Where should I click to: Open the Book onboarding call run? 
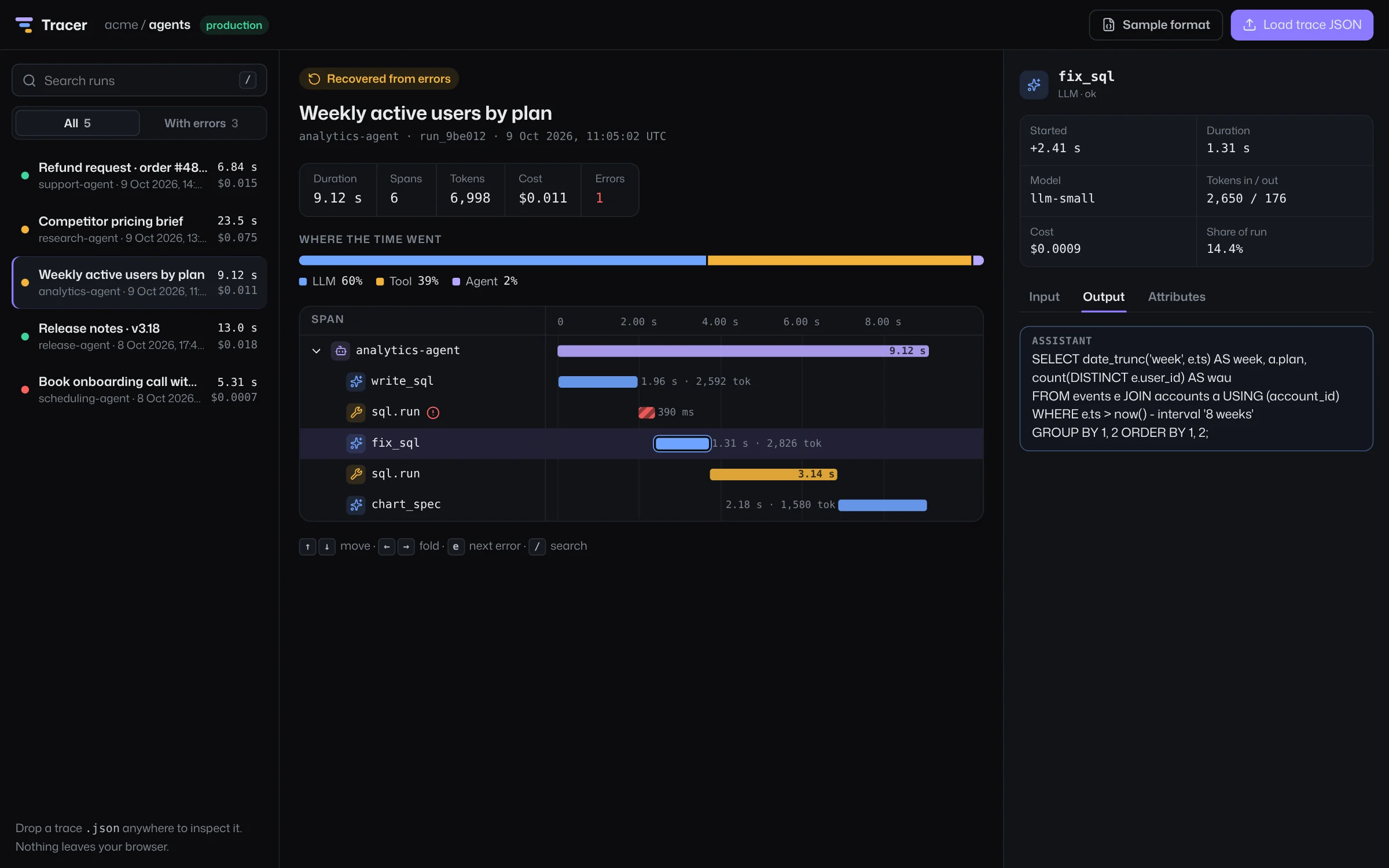(x=139, y=390)
